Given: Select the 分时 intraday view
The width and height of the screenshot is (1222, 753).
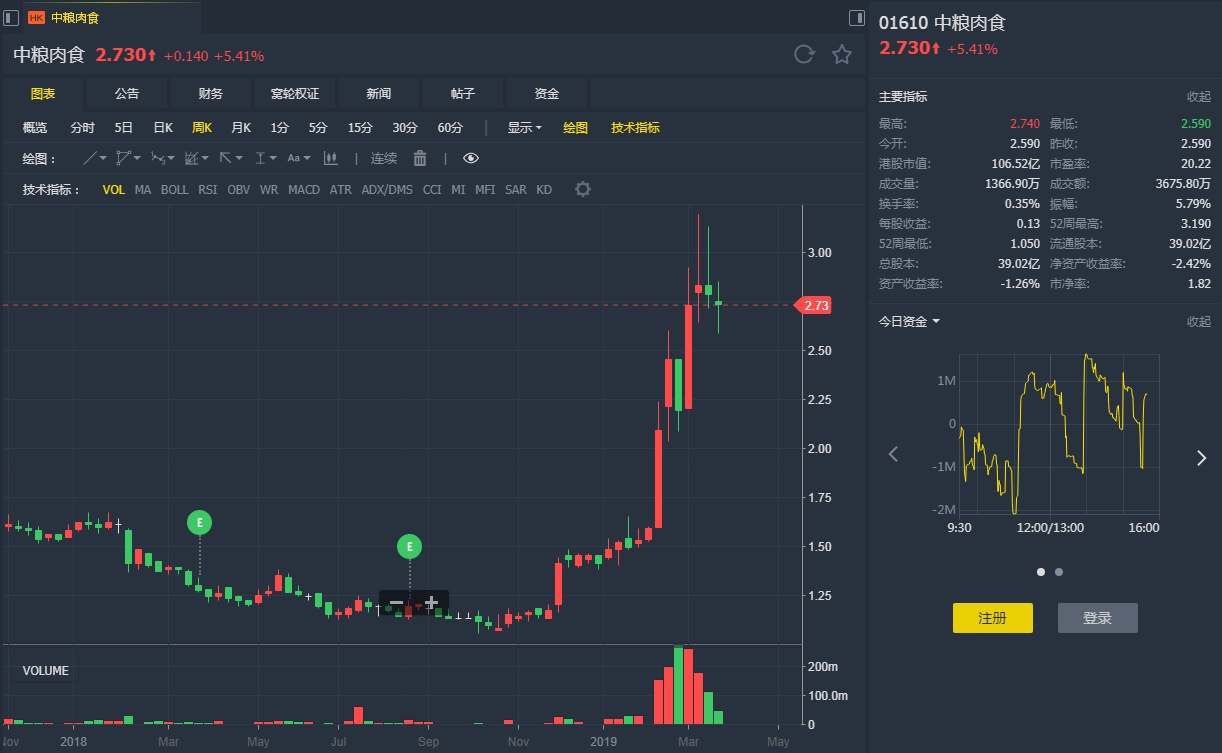Looking at the screenshot, I should tap(83, 127).
